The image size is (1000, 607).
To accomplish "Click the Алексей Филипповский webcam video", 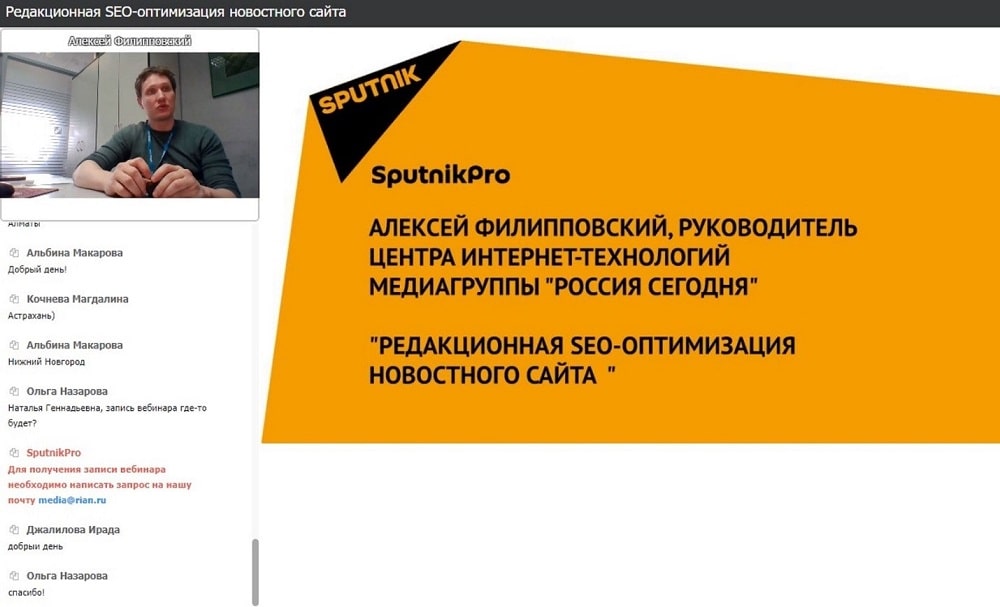I will pos(130,125).
